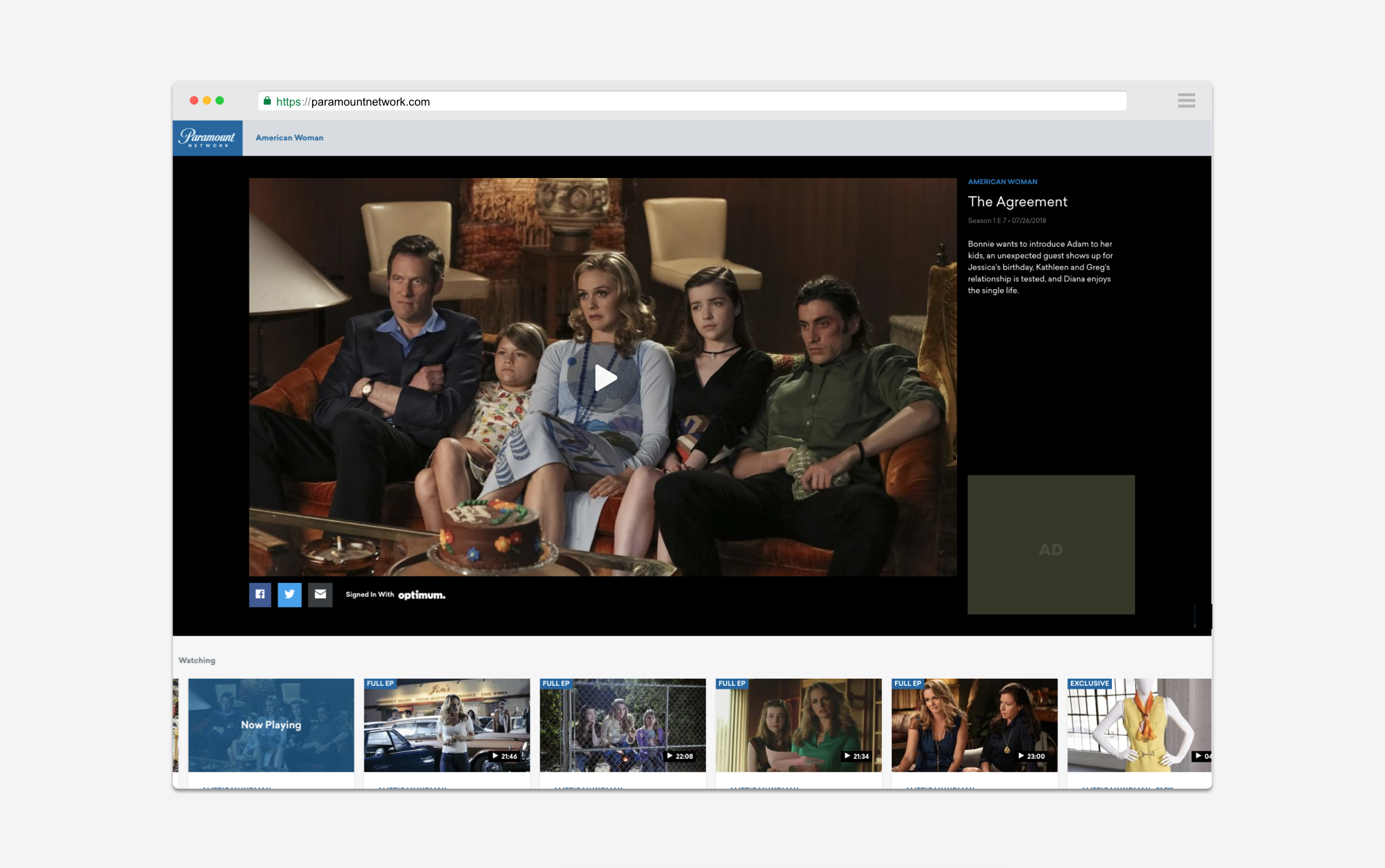This screenshot has width=1385, height=868.
Task: Open the 22:08 full episode thumbnail
Action: (x=622, y=725)
